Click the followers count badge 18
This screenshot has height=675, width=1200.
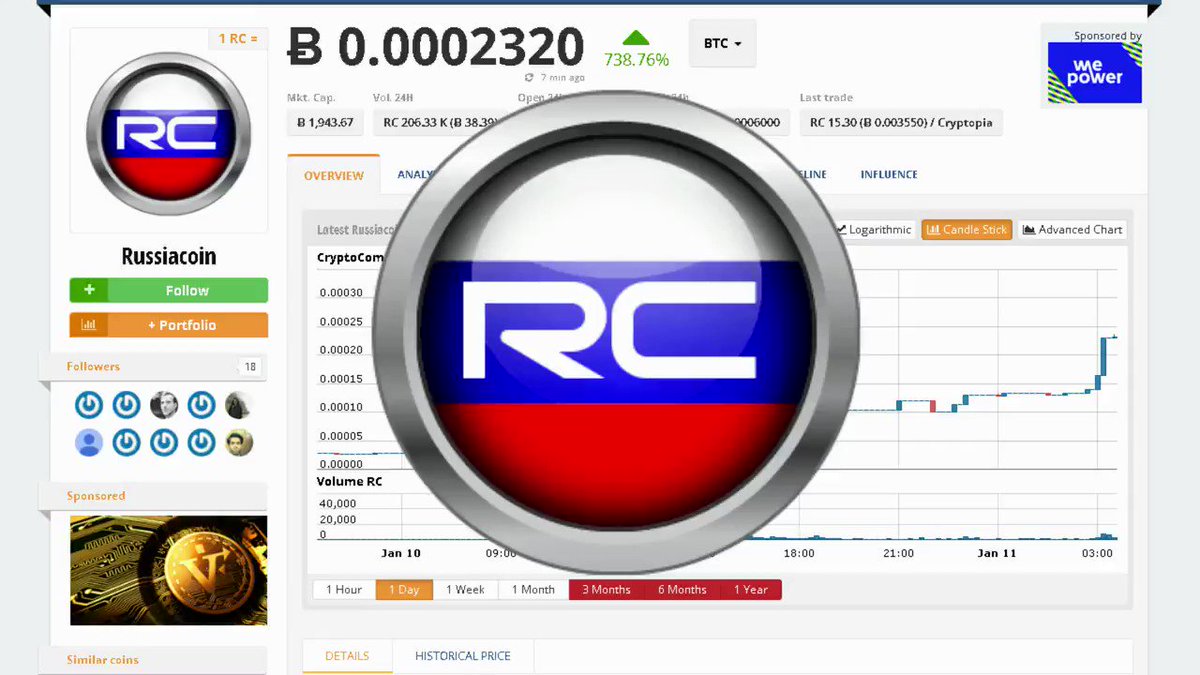[250, 367]
